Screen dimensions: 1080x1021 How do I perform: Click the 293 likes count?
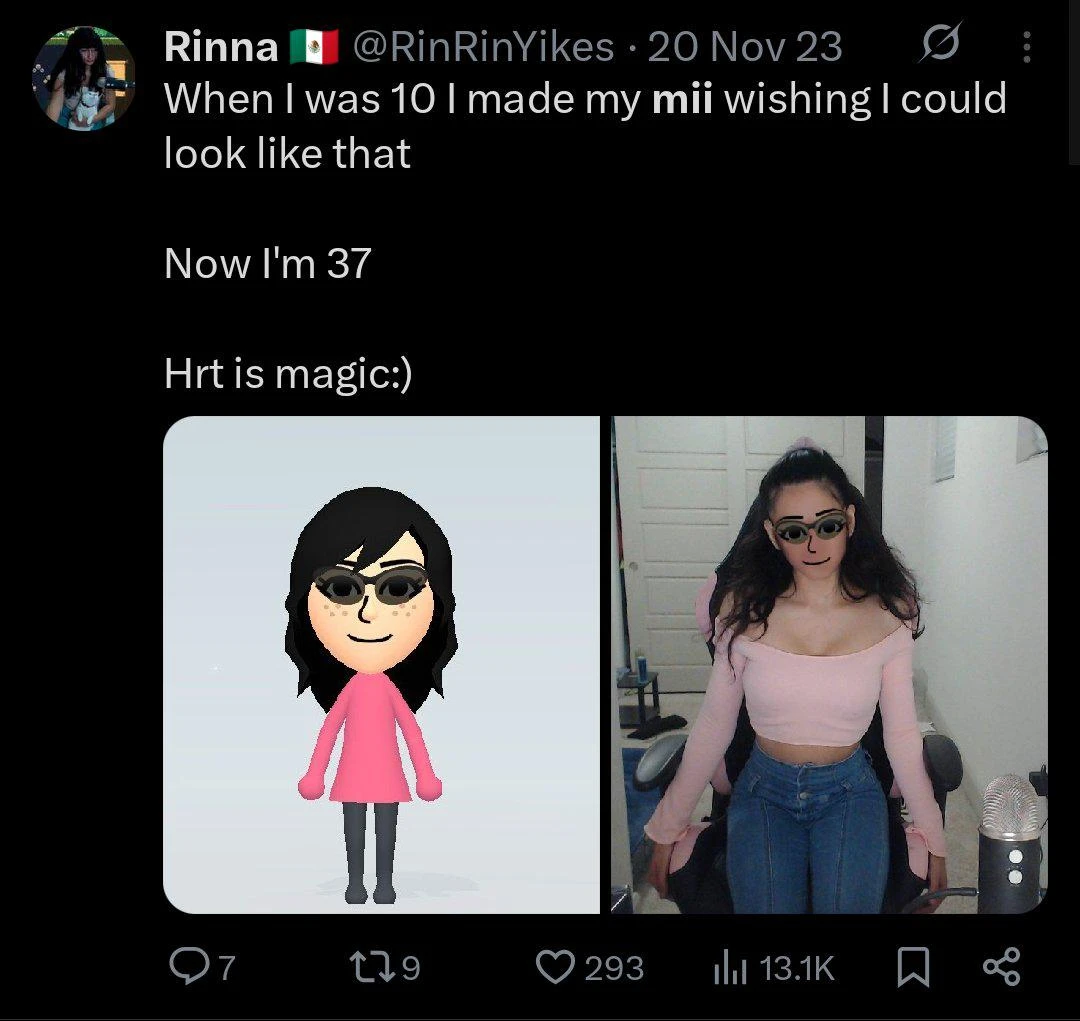[x=613, y=968]
